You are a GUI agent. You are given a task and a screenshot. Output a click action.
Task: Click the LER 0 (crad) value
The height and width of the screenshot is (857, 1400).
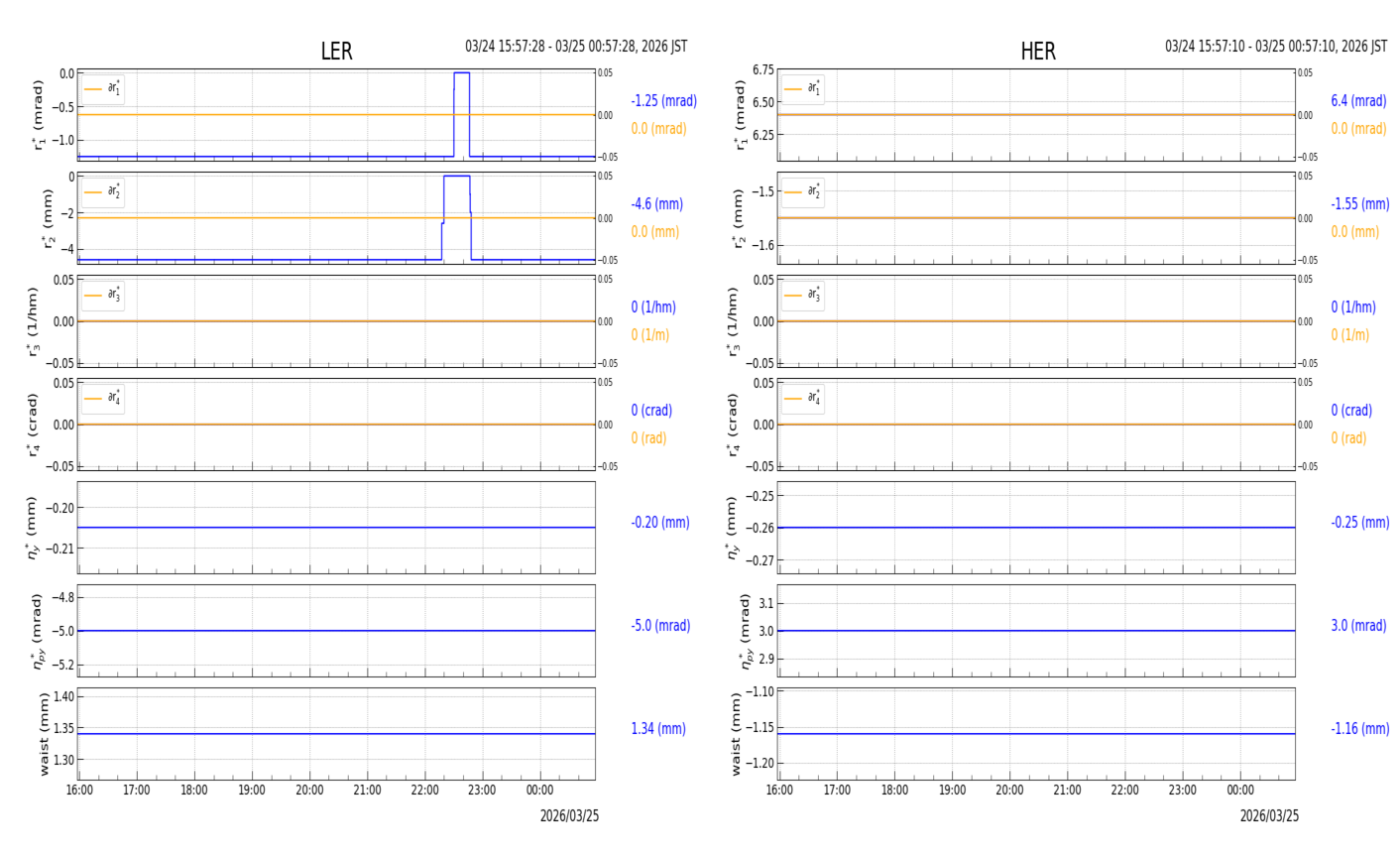651,411
